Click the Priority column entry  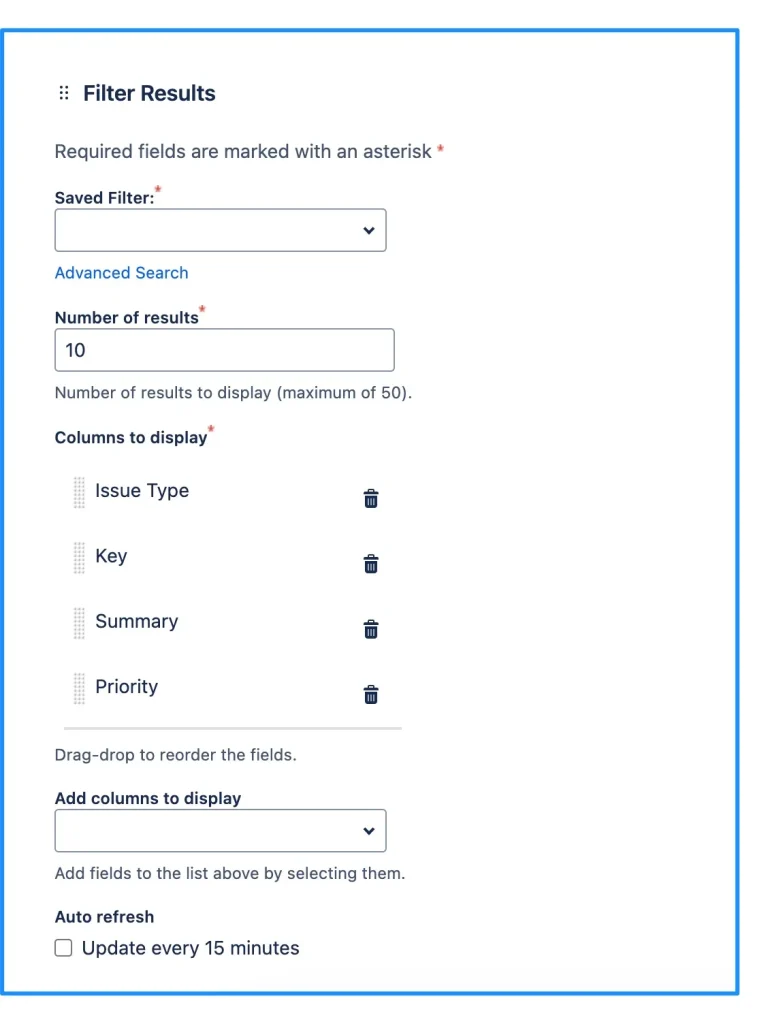(x=127, y=686)
